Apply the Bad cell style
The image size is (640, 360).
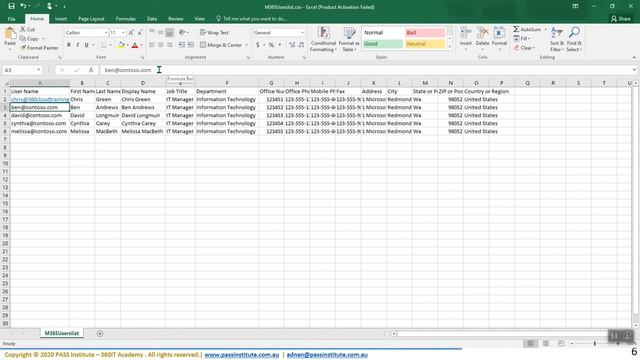424,33
